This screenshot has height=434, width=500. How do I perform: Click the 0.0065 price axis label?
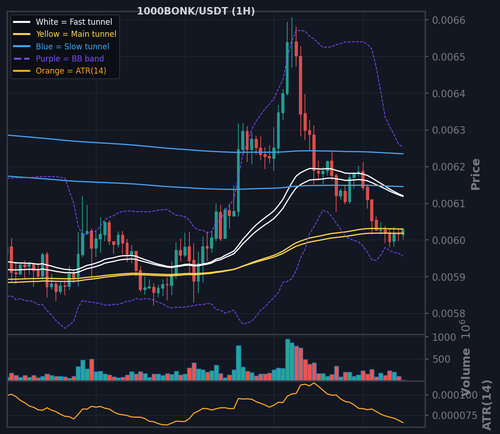449,57
